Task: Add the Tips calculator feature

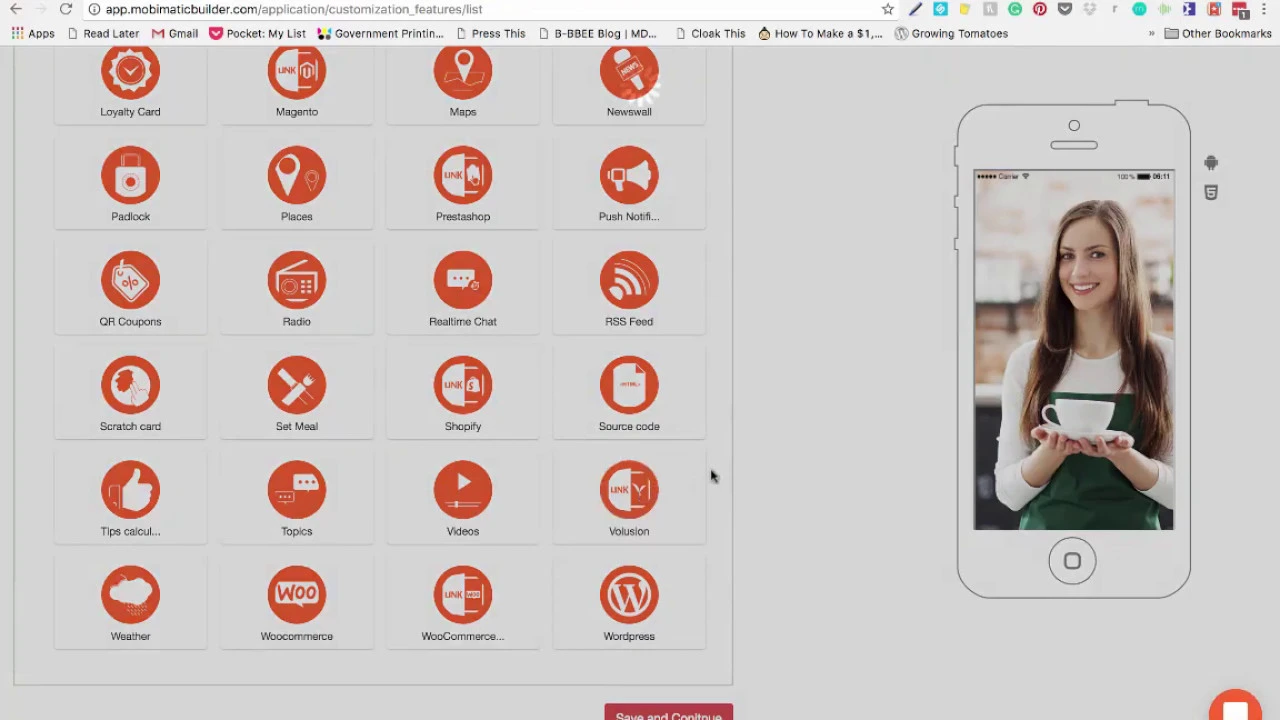Action: click(130, 499)
